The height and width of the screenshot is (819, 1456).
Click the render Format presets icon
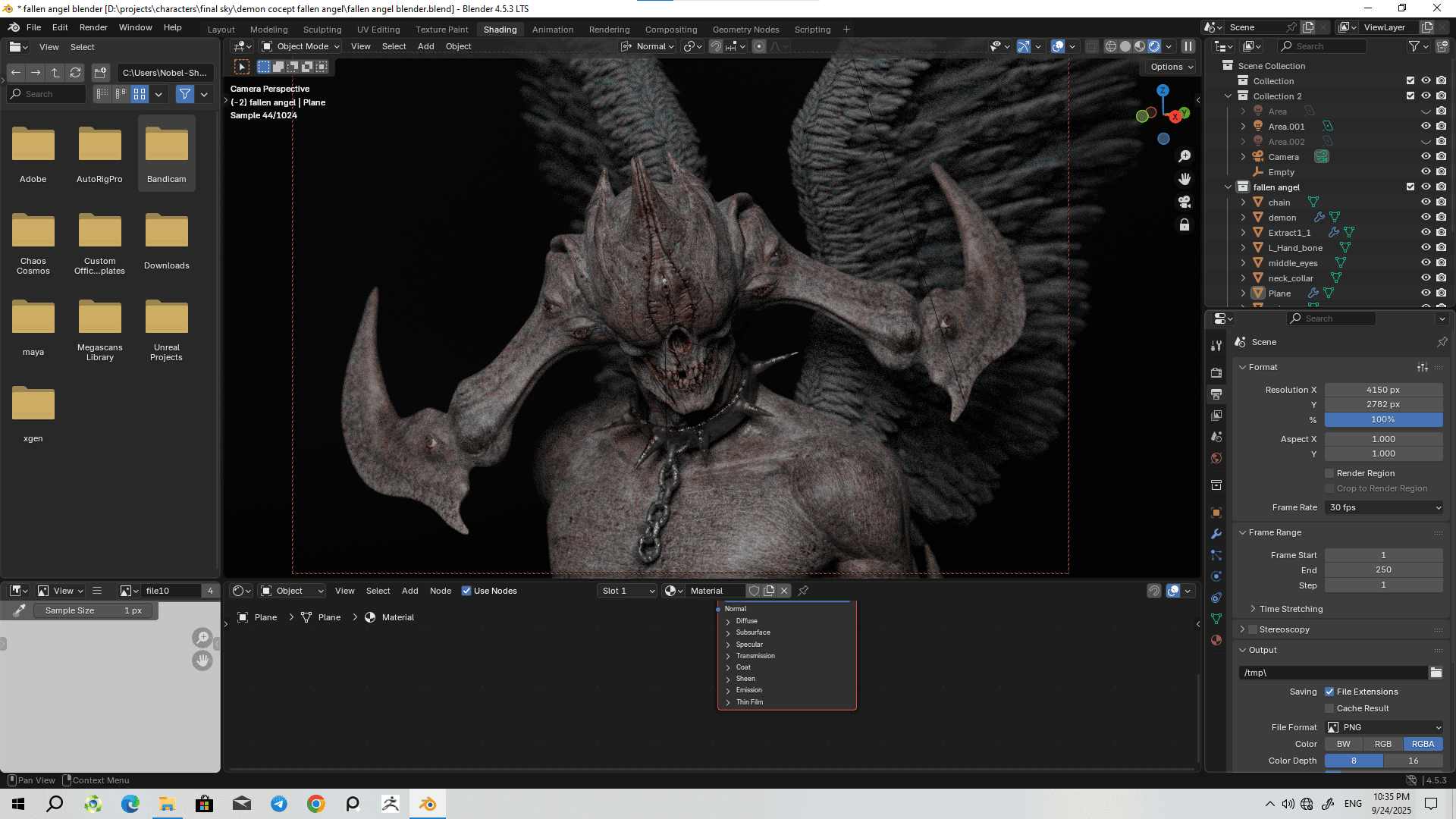(1423, 367)
